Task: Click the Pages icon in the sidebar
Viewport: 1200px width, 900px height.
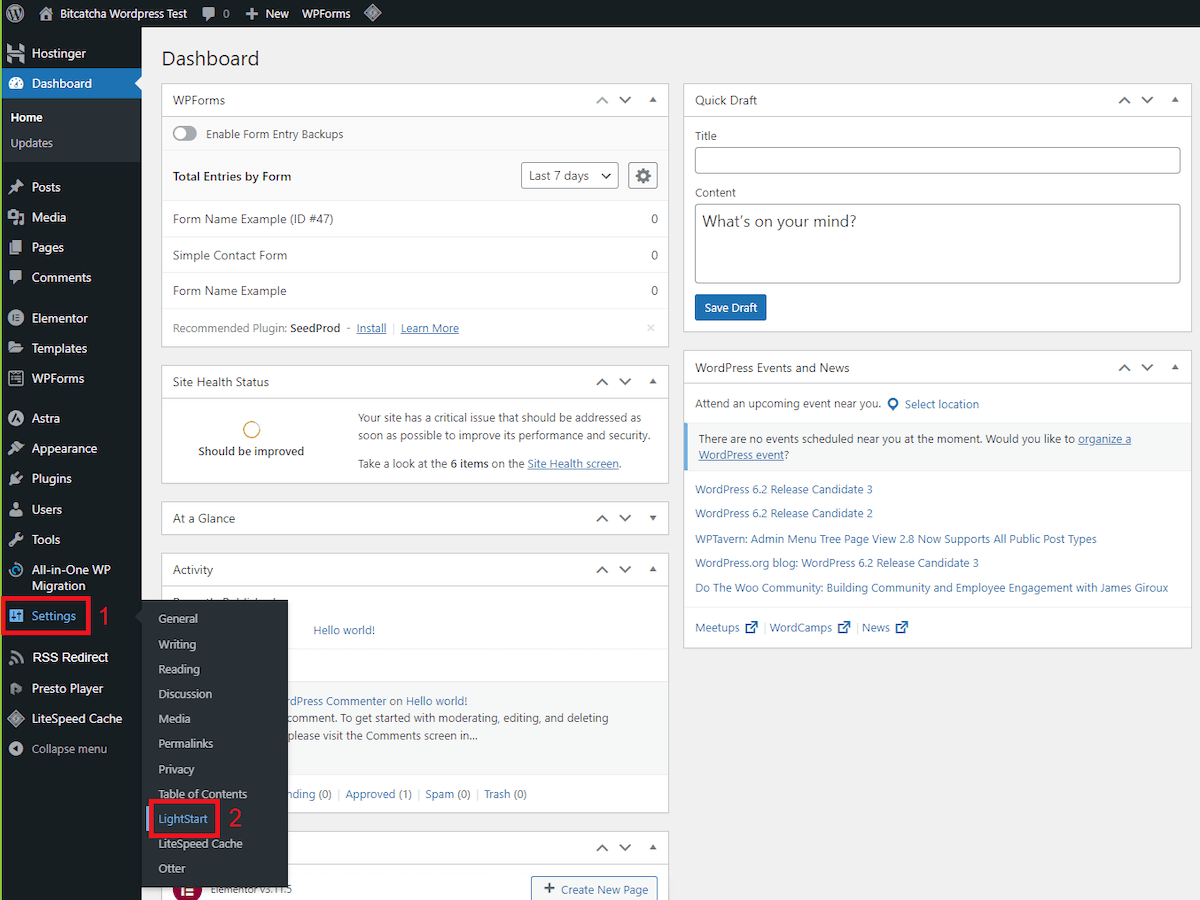Action: 16,247
